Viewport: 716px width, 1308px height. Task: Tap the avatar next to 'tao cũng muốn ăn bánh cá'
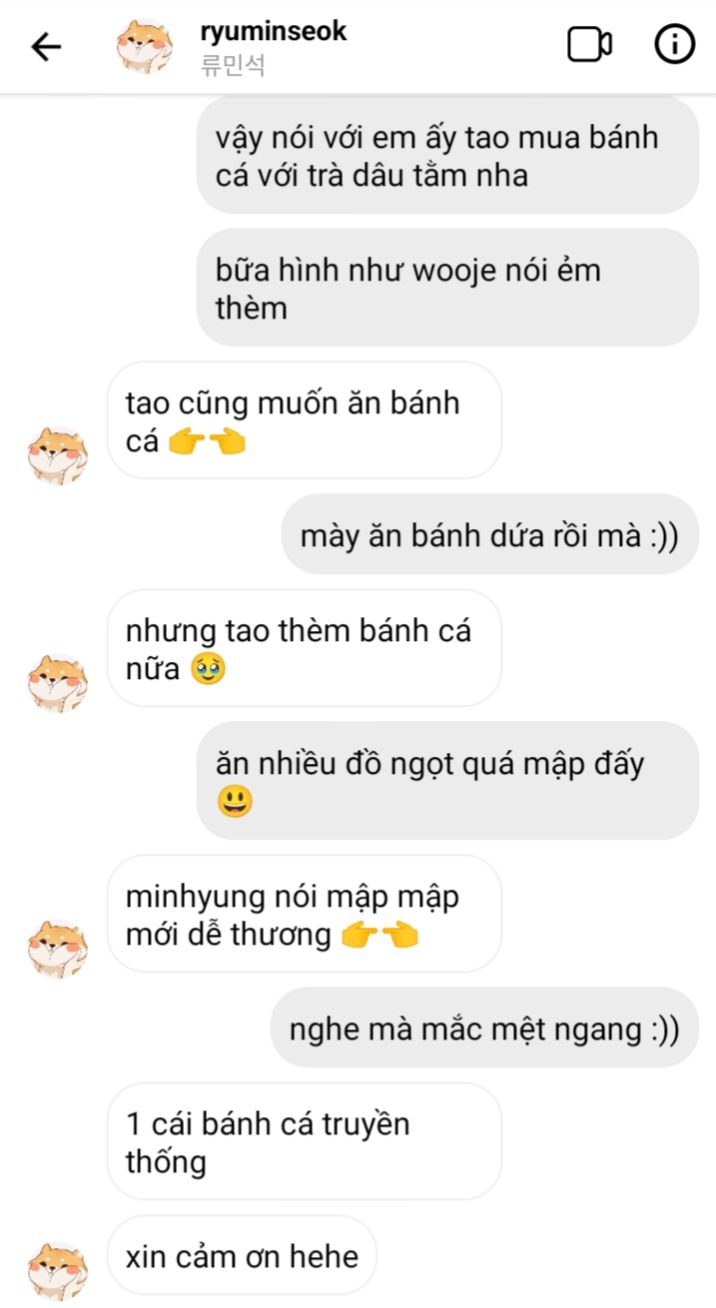(x=57, y=454)
